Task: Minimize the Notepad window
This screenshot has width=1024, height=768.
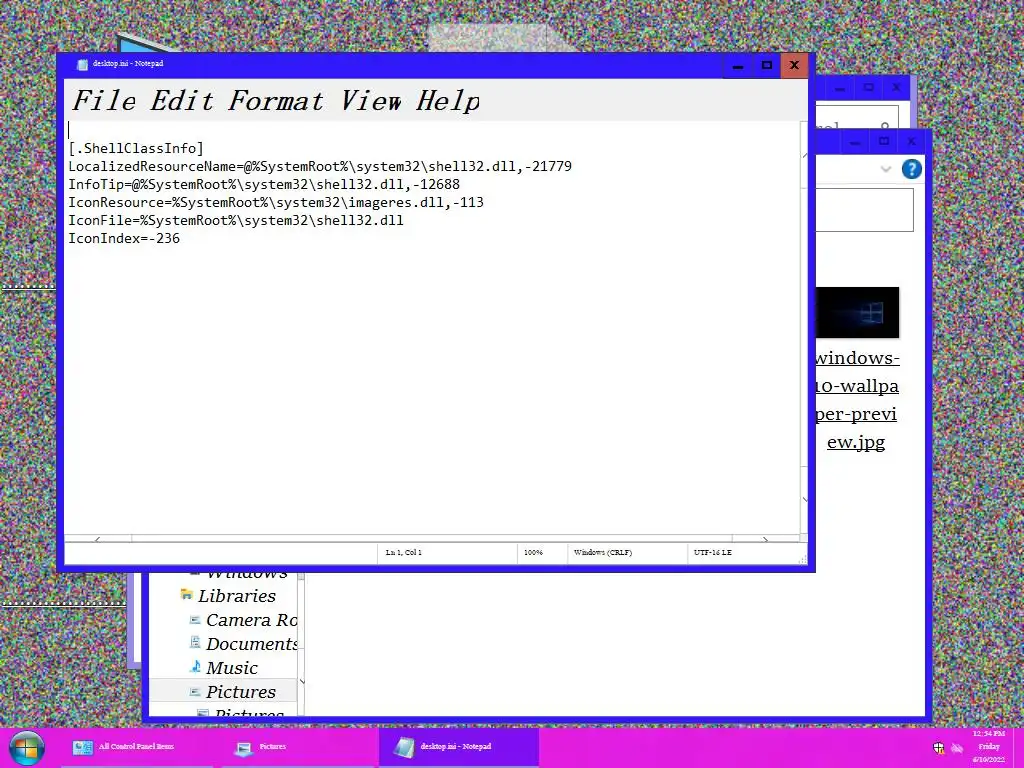Action: pos(738,65)
